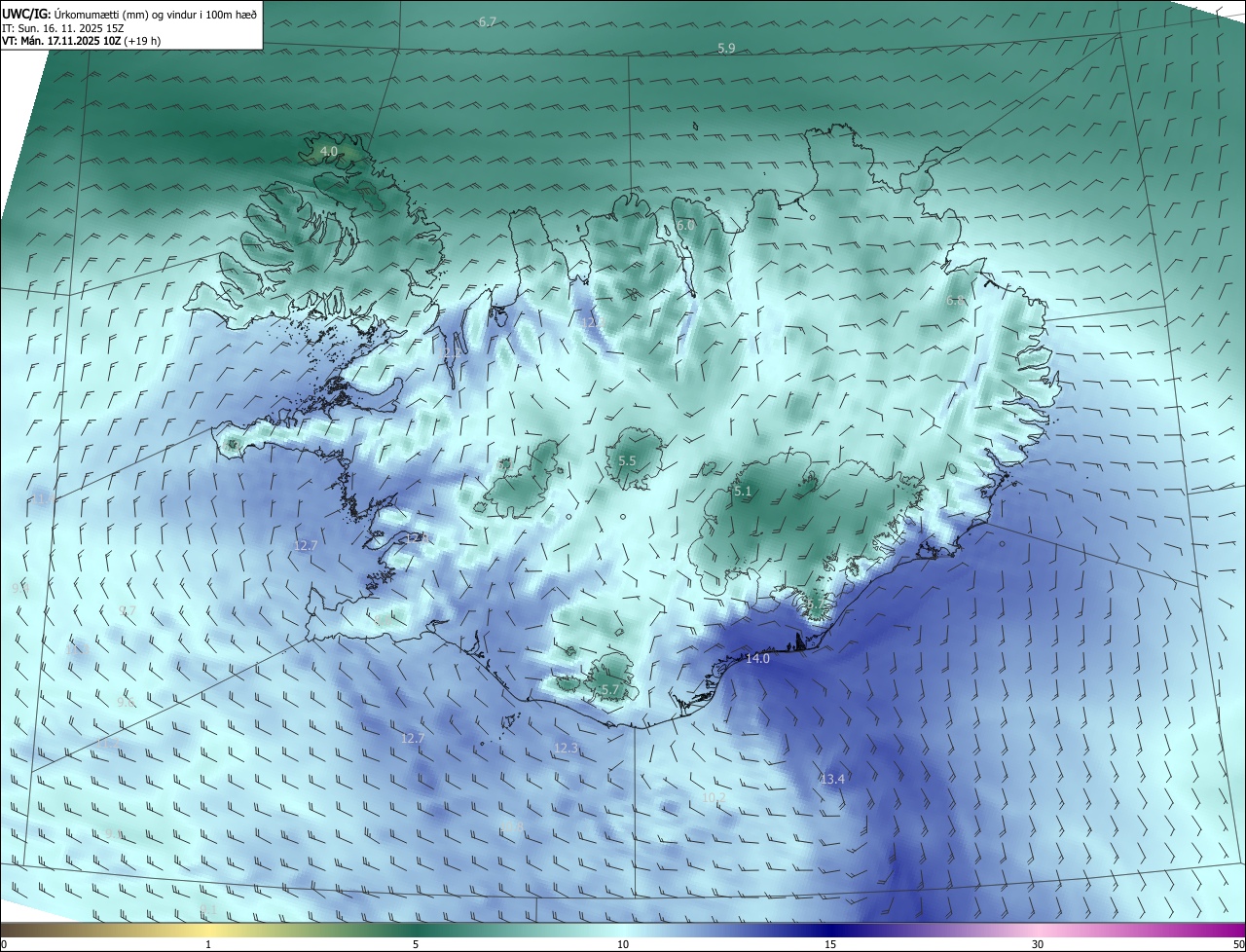1246x952 pixels.
Task: Click the 5.9 value label
Action: [x=726, y=48]
